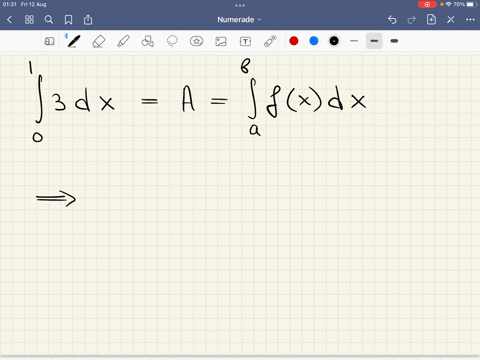Select the Eraser tool
Viewport: 480px width, 360px height.
[99, 42]
